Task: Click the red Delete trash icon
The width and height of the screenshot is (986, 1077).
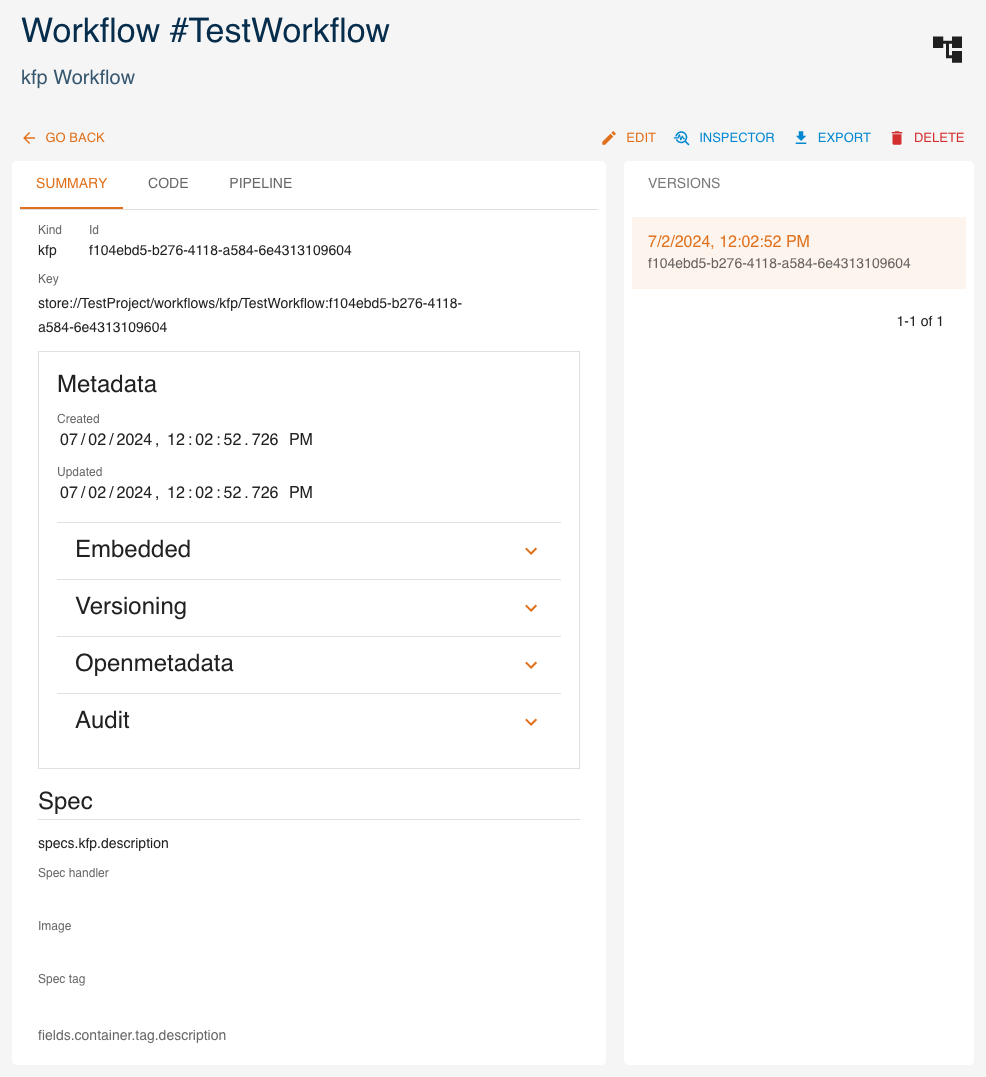Action: (x=897, y=138)
